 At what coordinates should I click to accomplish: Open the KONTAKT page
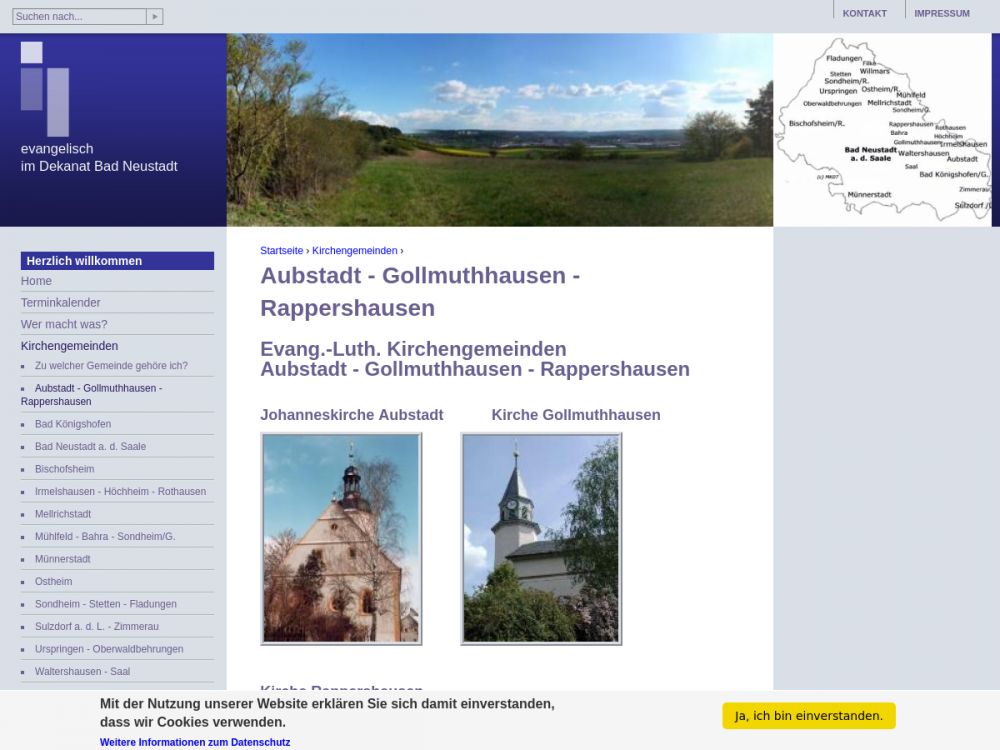[x=864, y=14]
